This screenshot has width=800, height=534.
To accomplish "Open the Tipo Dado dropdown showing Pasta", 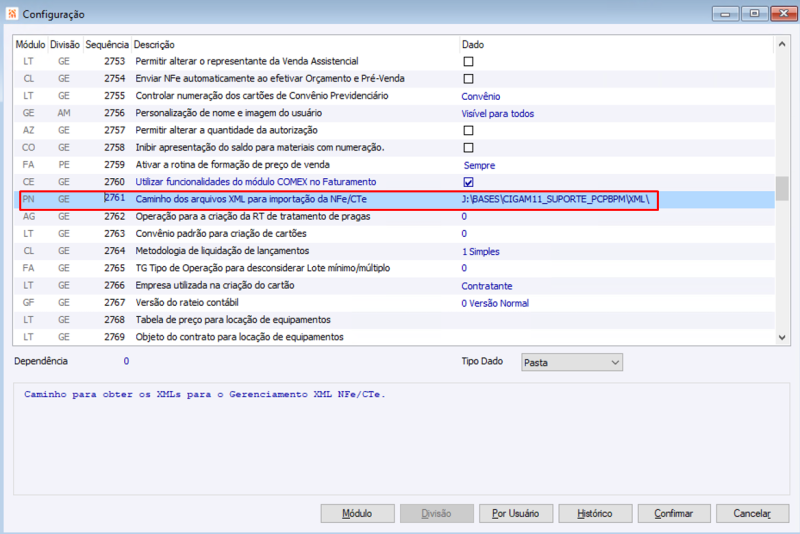I will point(571,362).
